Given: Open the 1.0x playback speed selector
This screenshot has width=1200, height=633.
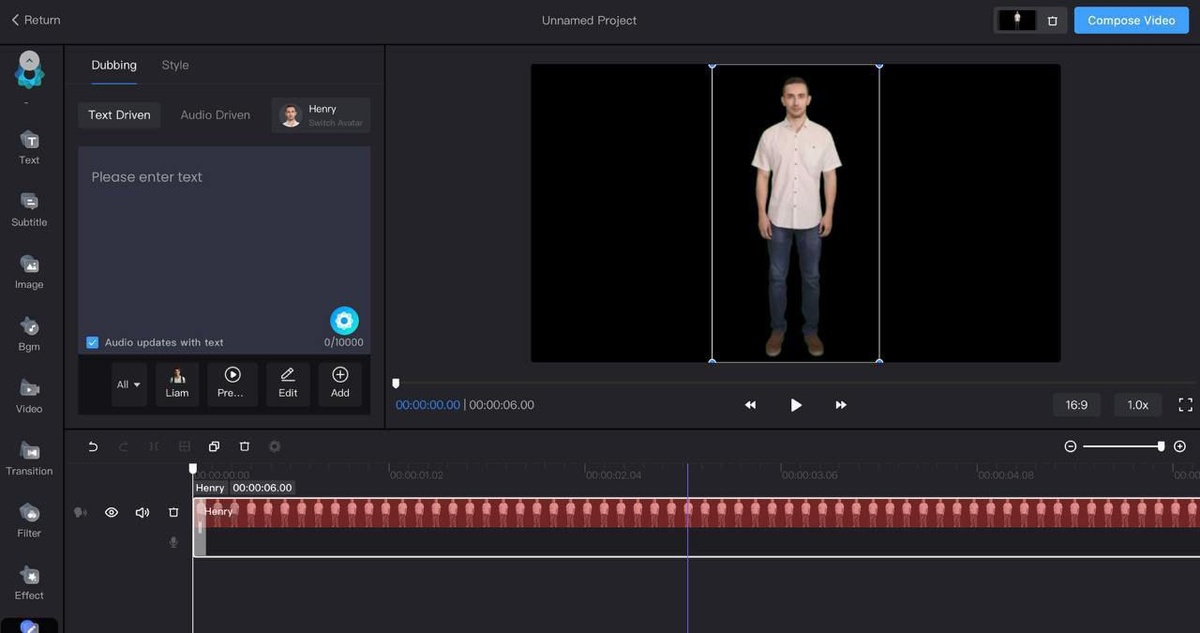Looking at the screenshot, I should [1137, 405].
